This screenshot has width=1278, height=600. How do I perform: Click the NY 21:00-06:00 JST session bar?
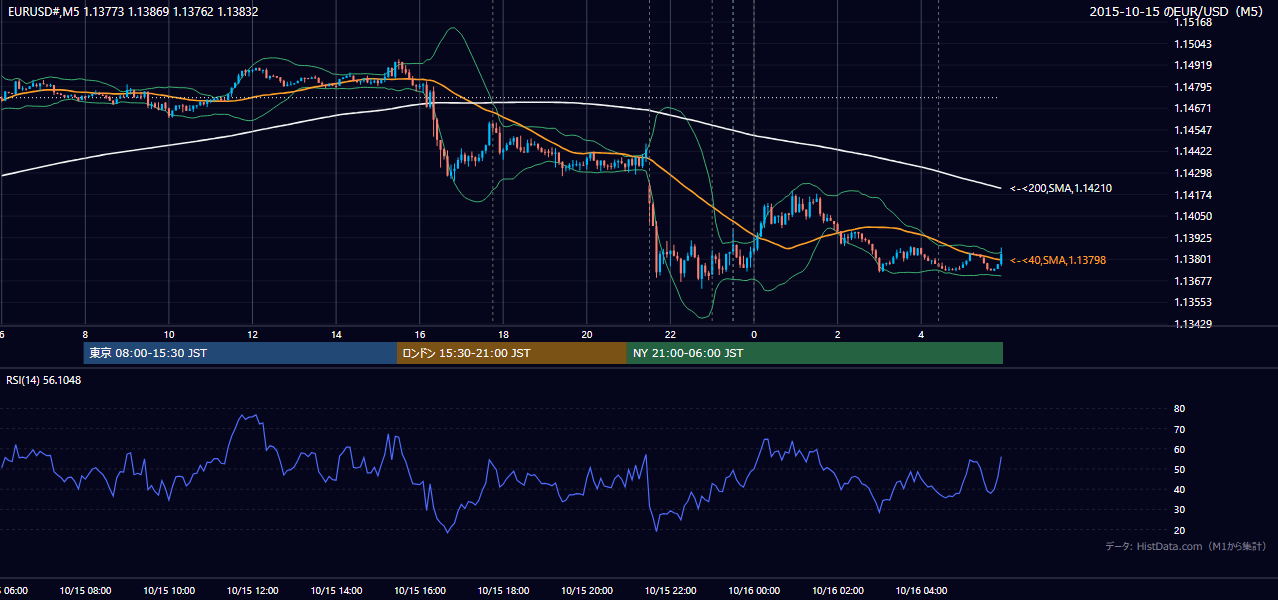tap(815, 353)
